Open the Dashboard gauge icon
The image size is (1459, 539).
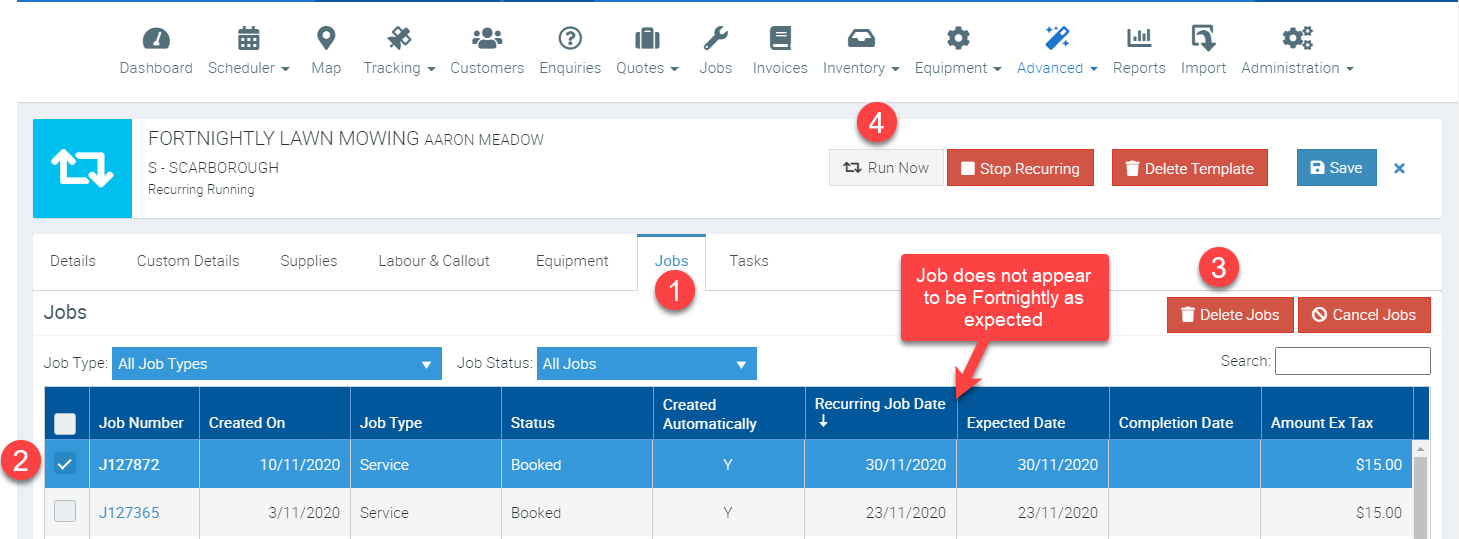coord(156,39)
